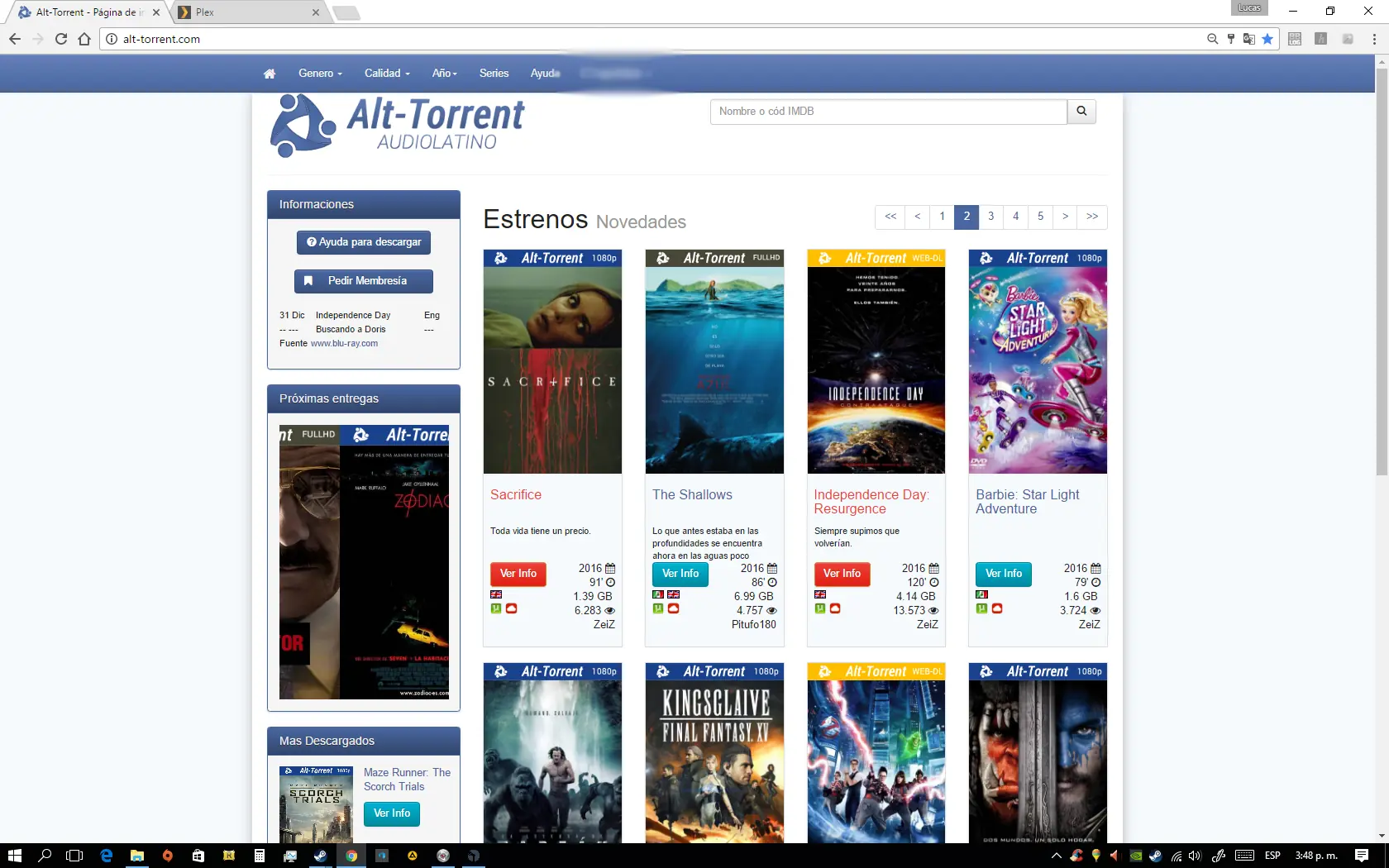
Task: Click the green torrent icon under Sacrifice
Action: [496, 608]
